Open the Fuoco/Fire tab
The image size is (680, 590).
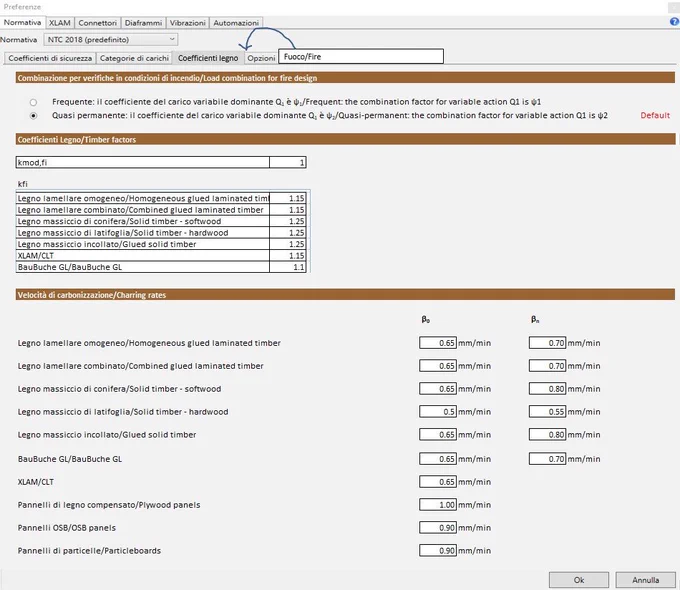361,56
